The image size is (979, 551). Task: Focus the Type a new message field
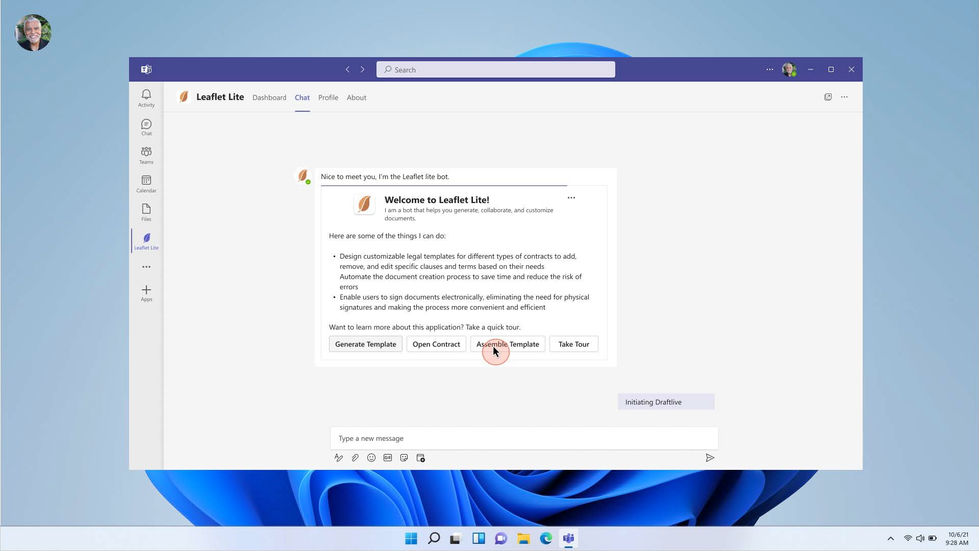524,438
